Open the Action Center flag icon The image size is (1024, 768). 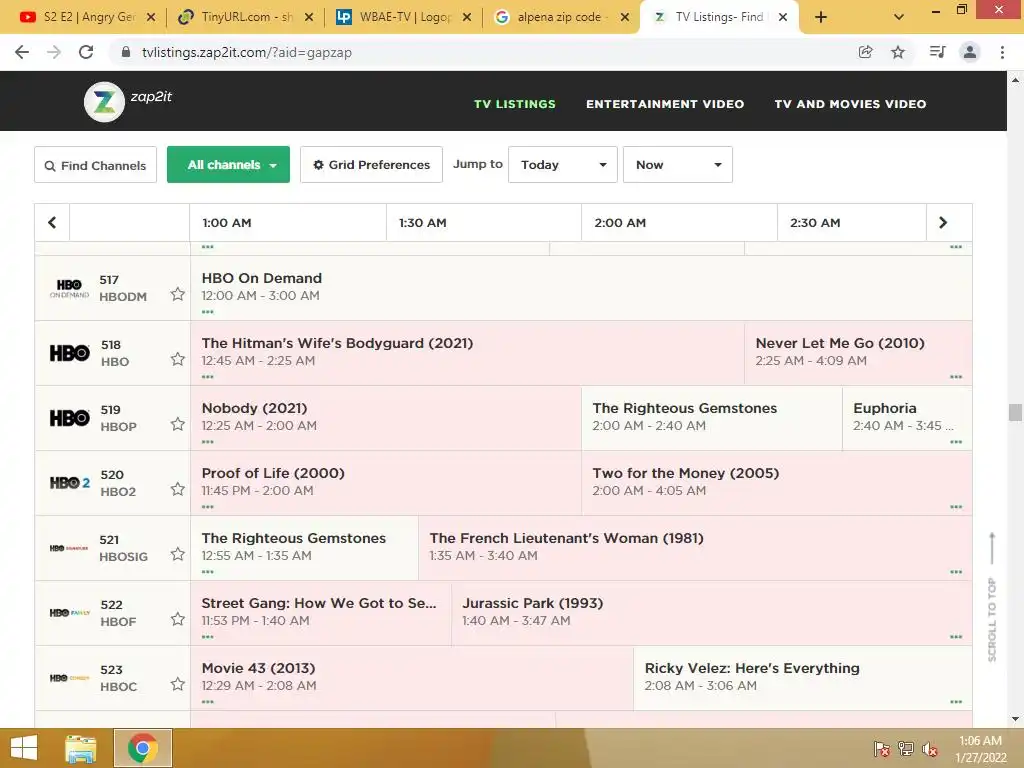coord(881,748)
